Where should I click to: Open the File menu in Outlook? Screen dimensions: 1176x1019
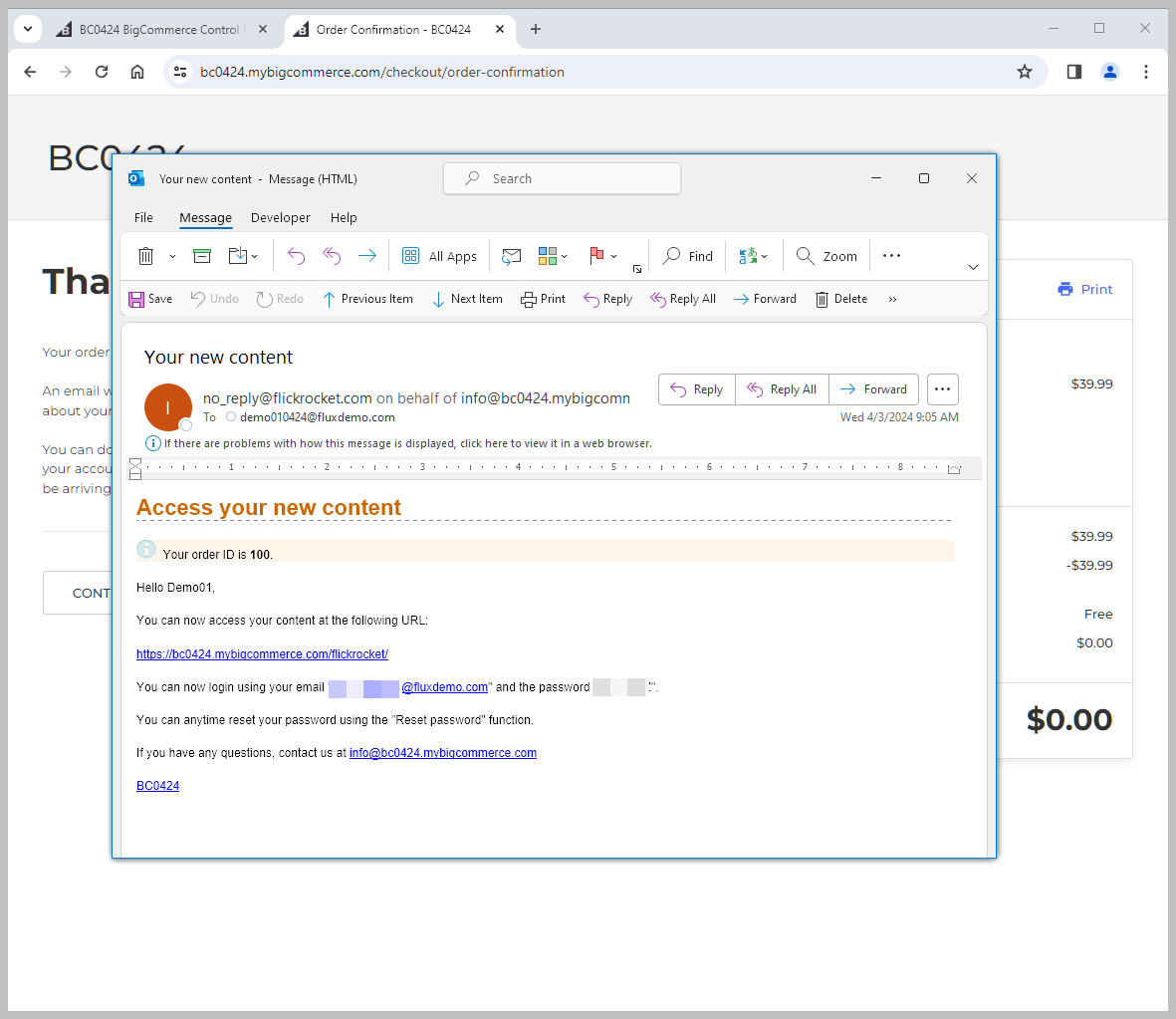pos(143,217)
